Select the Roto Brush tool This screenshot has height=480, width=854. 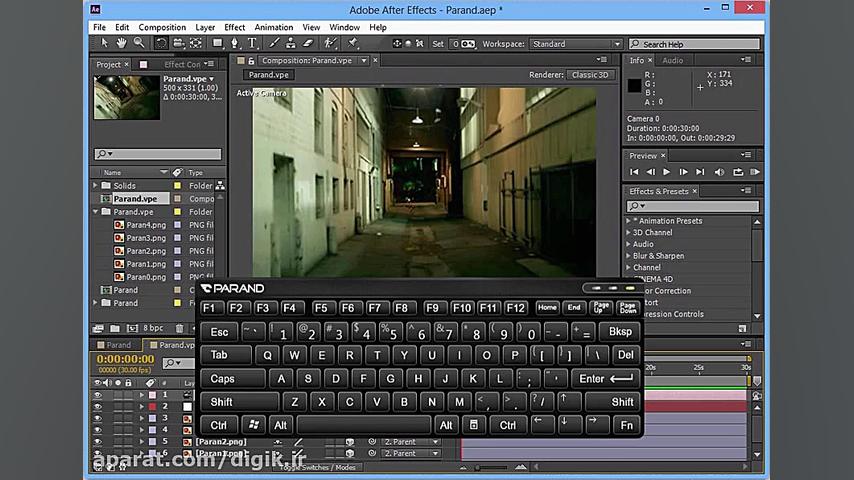tap(330, 43)
